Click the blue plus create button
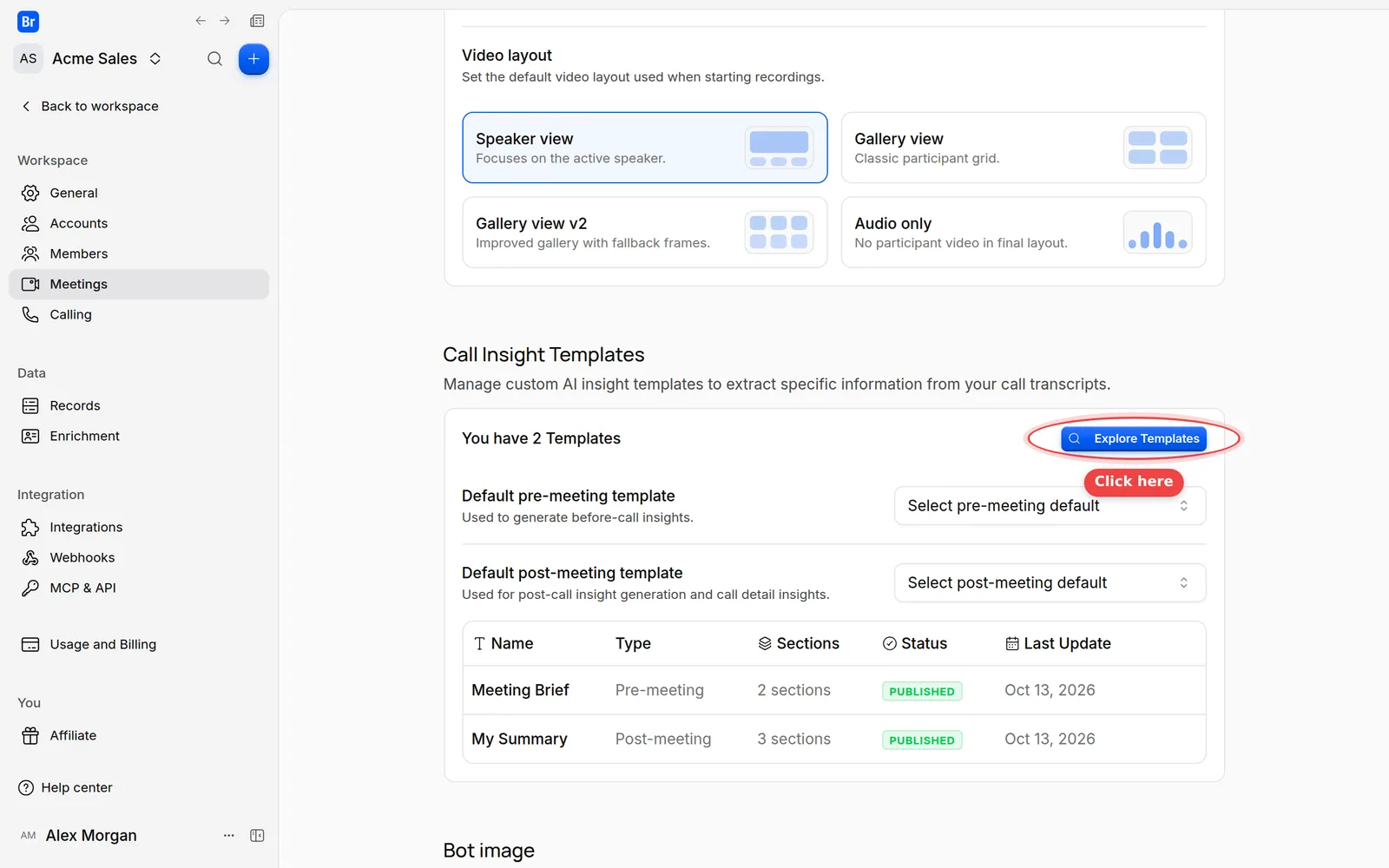This screenshot has height=868, width=1389. click(x=253, y=59)
